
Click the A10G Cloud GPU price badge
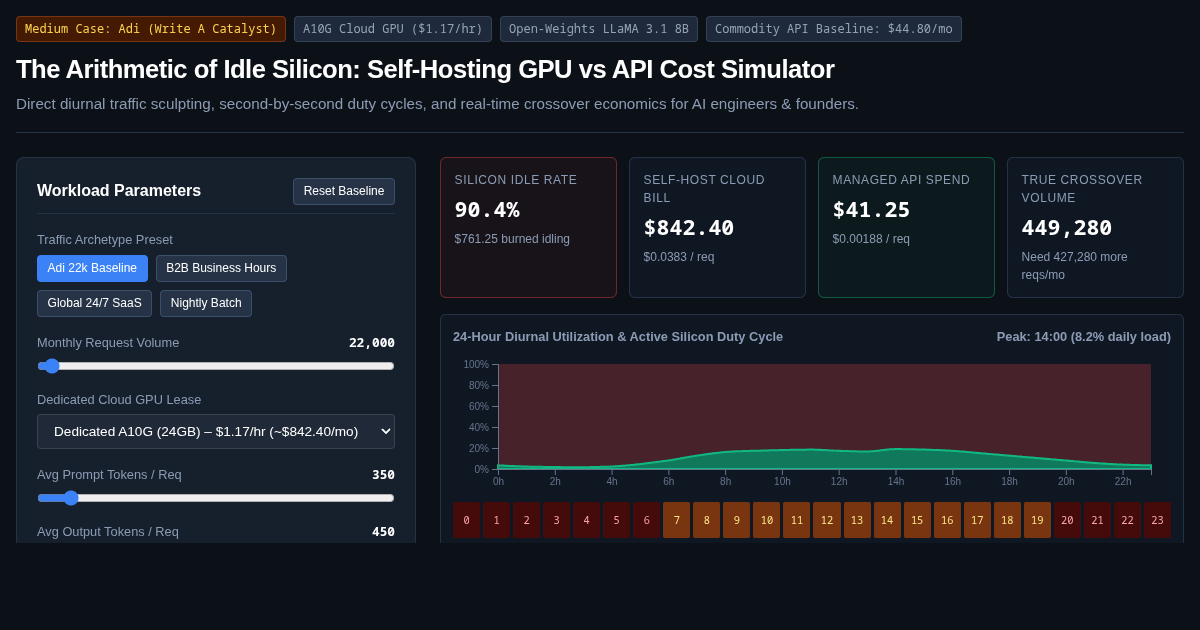click(393, 29)
